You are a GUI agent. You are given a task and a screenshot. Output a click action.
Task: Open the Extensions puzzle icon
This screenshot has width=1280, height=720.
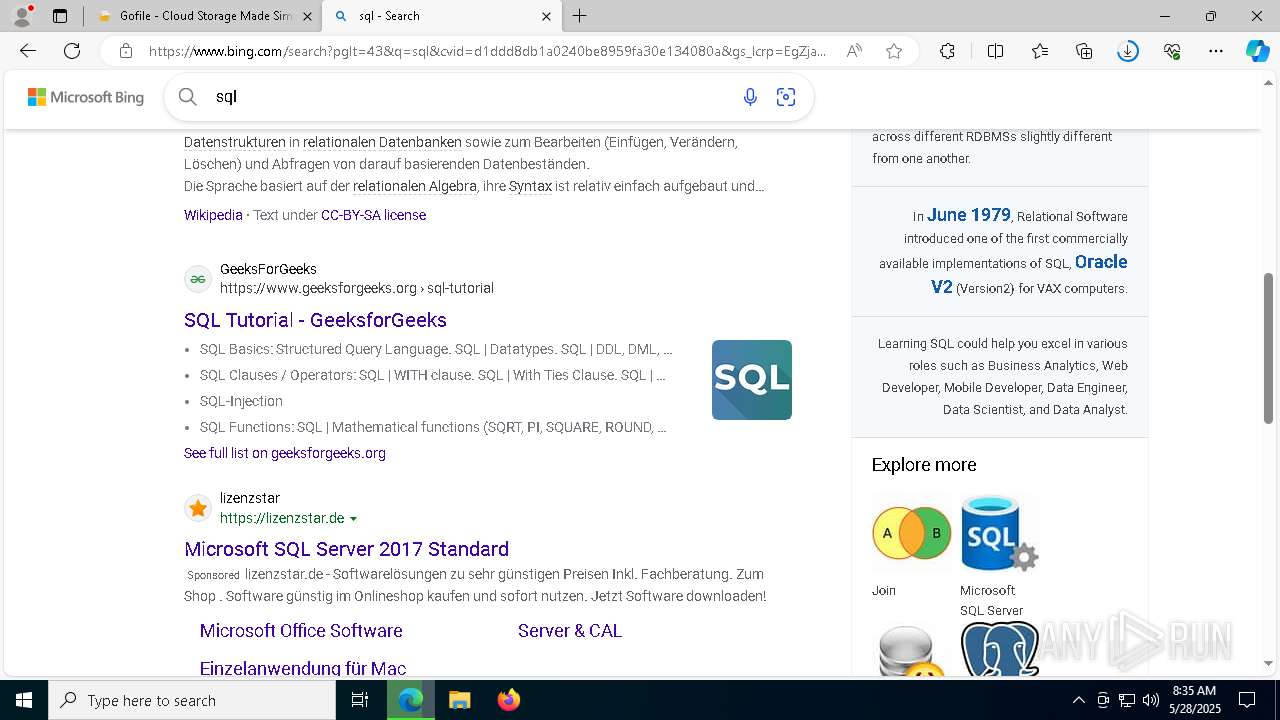click(947, 51)
